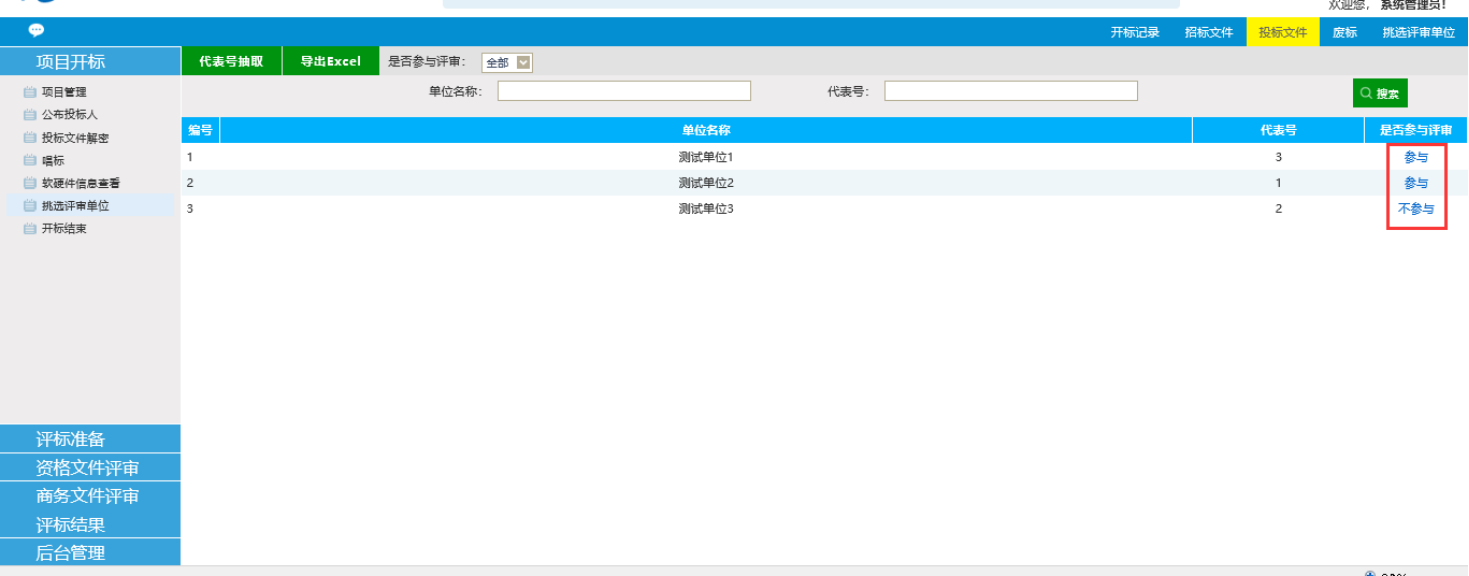Click the chat bubble icon in blue bar
Viewport: 1469px width, 576px height.
coord(36,31)
